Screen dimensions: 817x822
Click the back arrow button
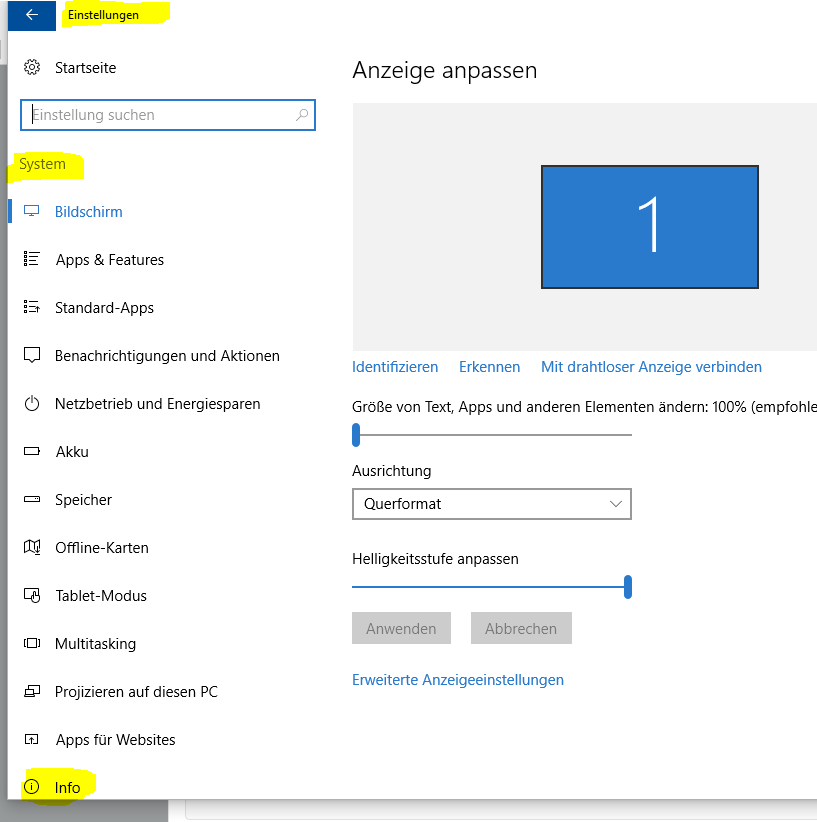31,15
